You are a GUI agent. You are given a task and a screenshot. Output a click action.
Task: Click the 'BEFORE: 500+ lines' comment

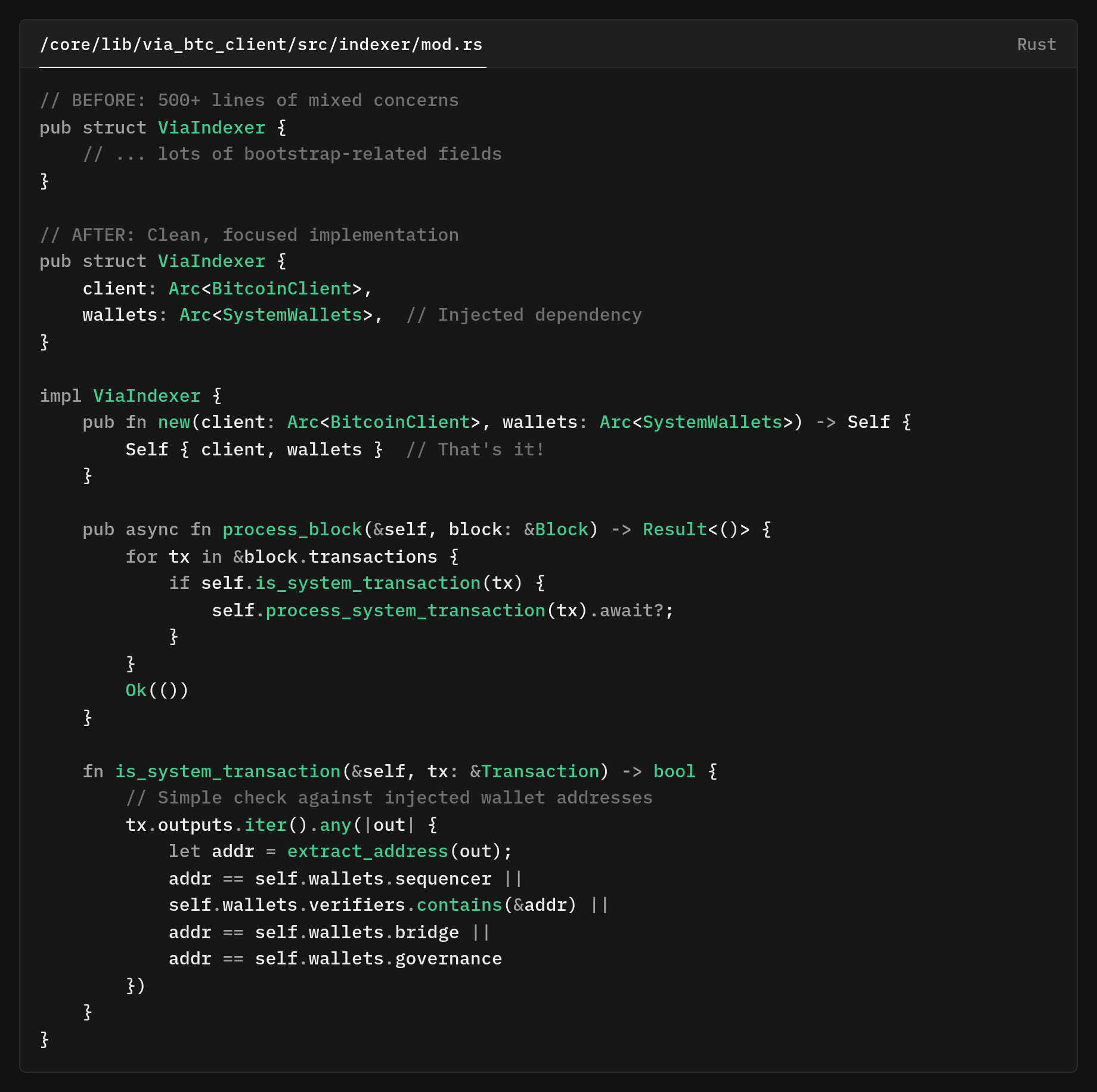[x=249, y=100]
